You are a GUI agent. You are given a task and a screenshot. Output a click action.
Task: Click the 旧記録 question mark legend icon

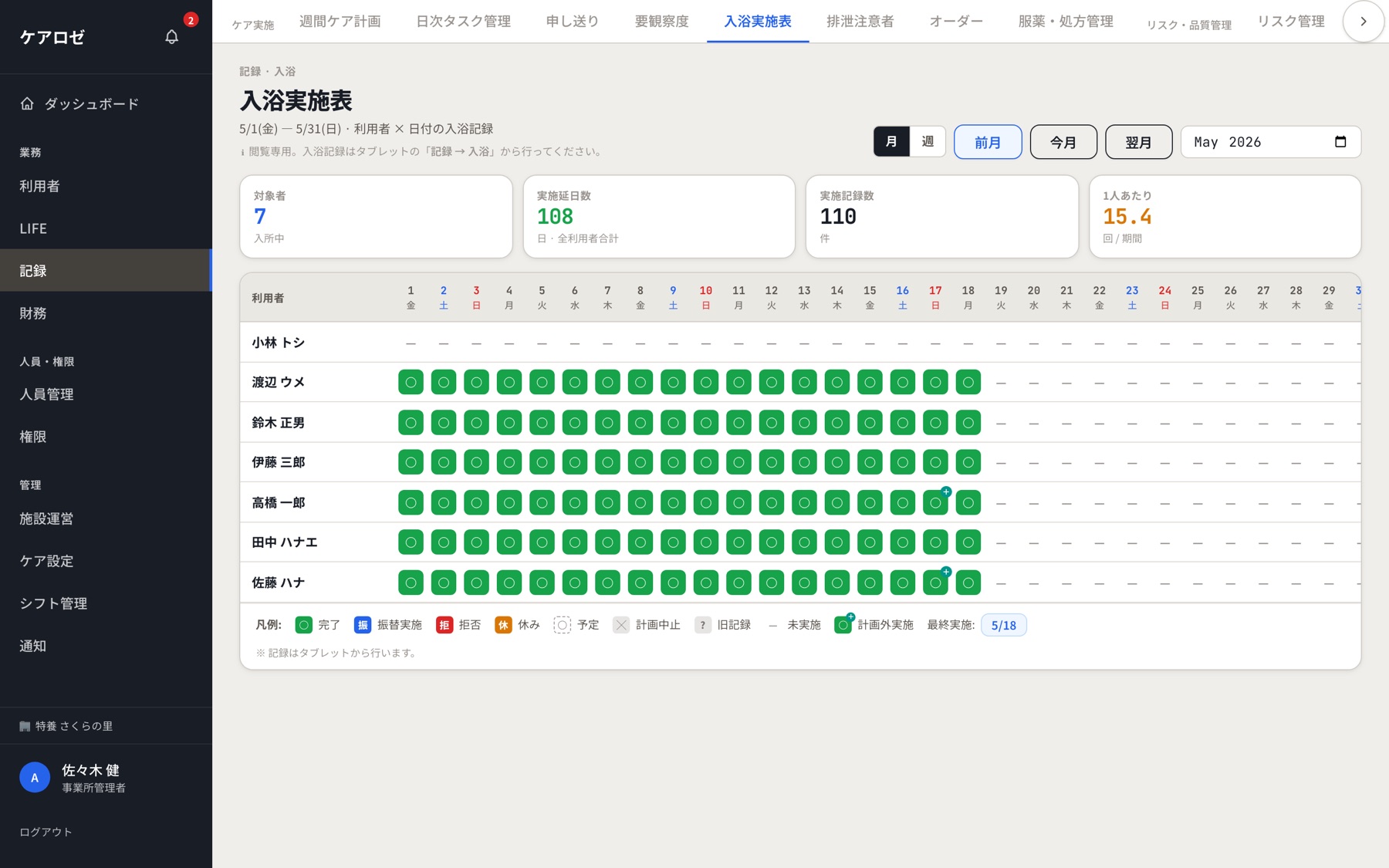click(x=703, y=625)
